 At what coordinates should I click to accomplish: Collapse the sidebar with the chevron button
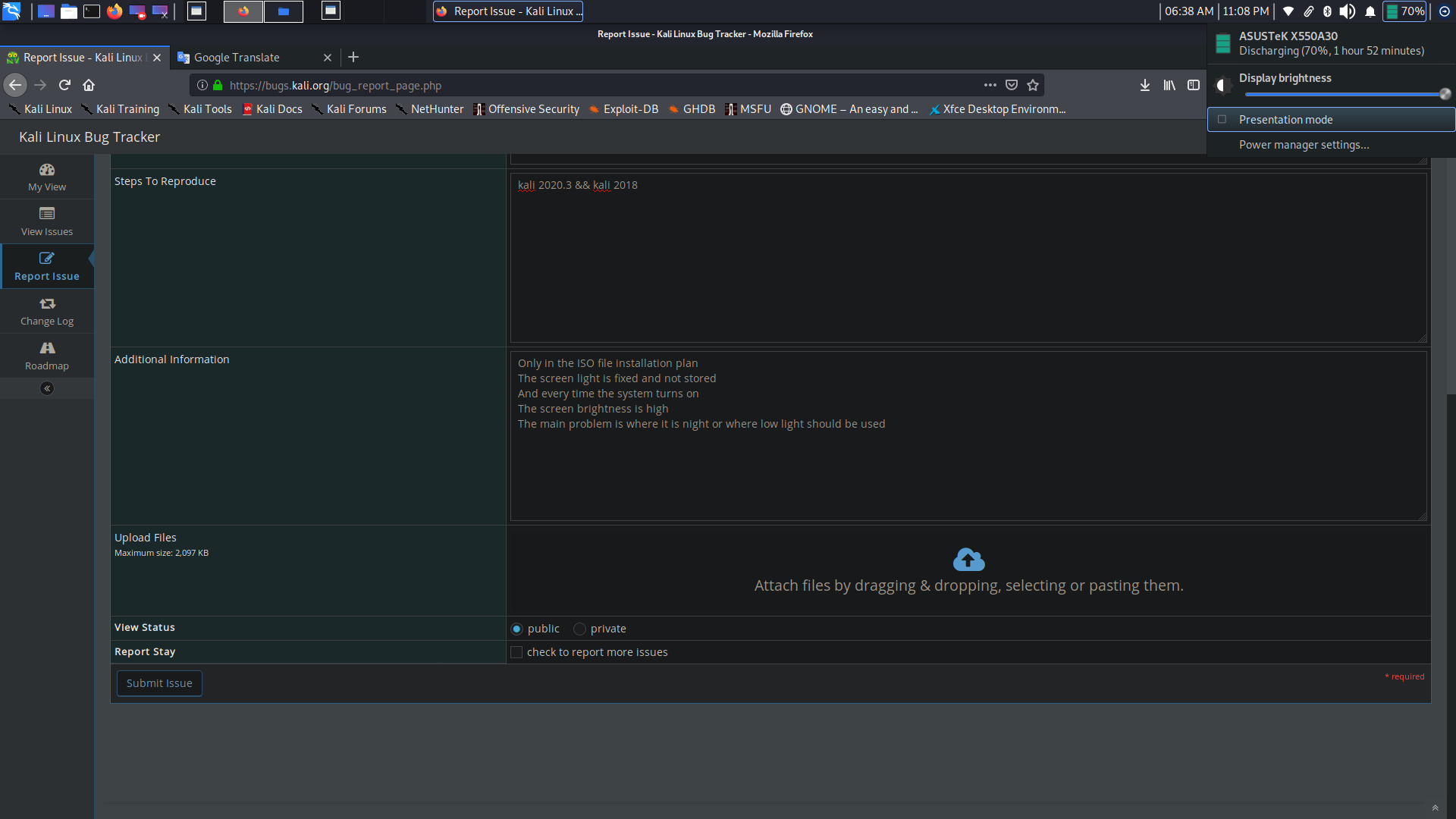point(47,389)
